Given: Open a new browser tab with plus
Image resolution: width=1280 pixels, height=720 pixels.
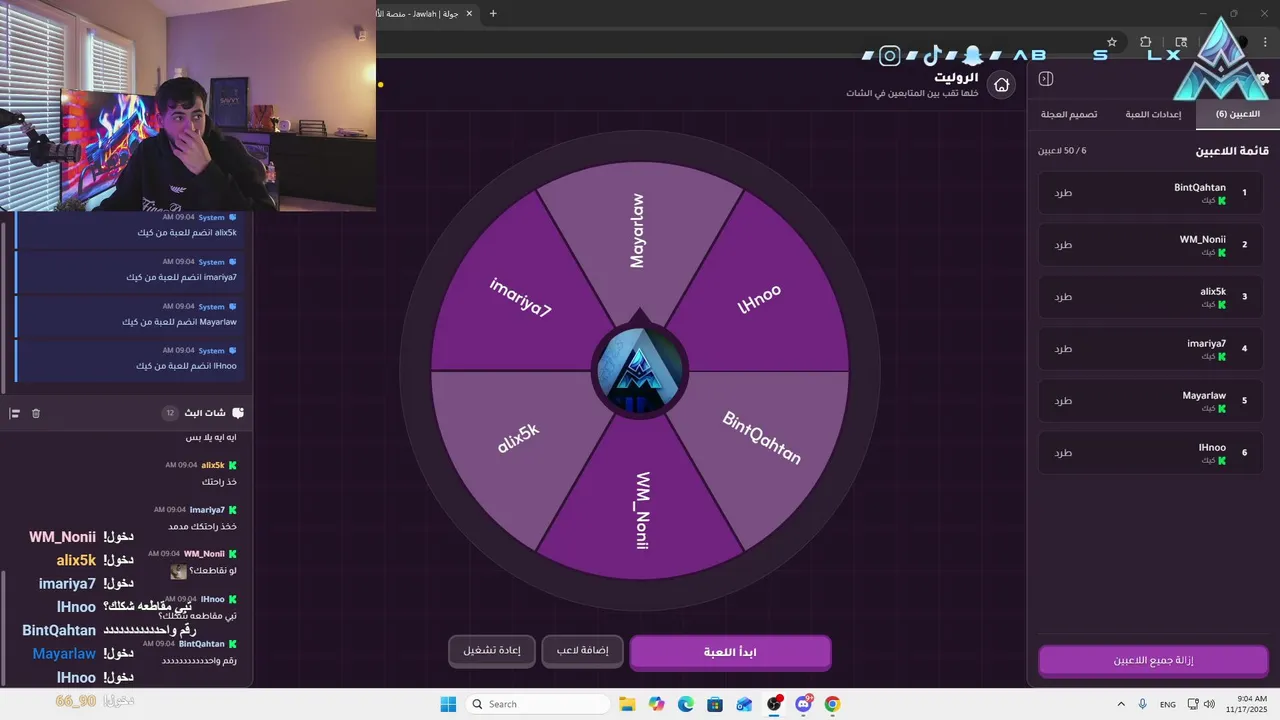Looking at the screenshot, I should 493,13.
